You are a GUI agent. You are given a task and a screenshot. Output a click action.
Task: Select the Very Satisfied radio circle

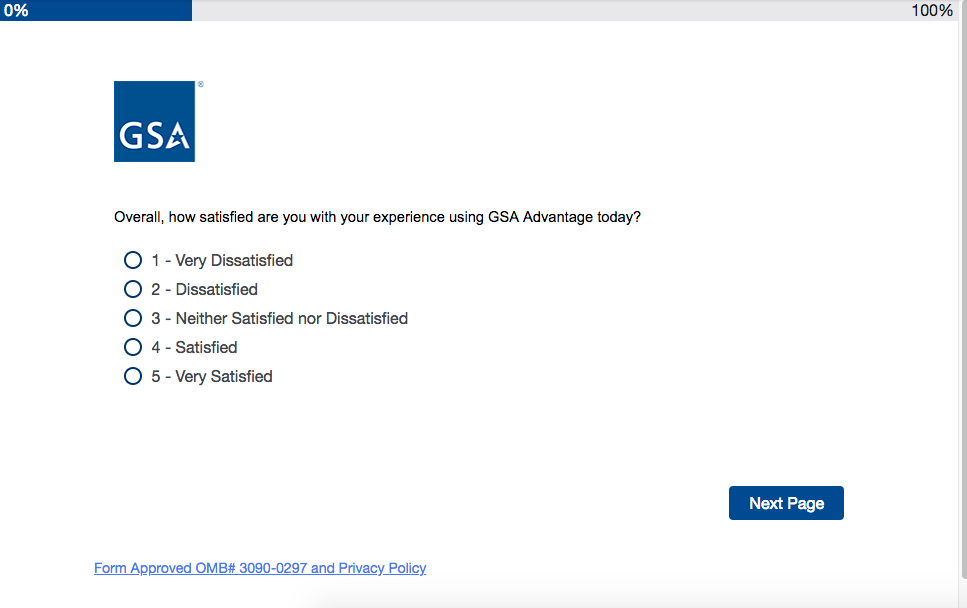click(133, 376)
